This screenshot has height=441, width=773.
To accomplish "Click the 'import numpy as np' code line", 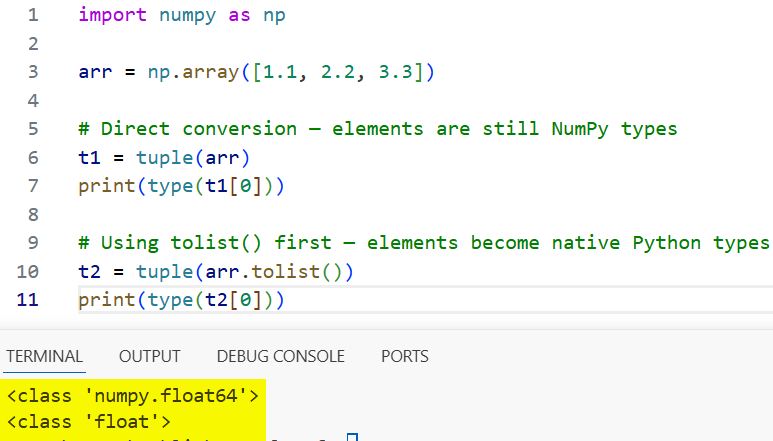I will tap(182, 15).
